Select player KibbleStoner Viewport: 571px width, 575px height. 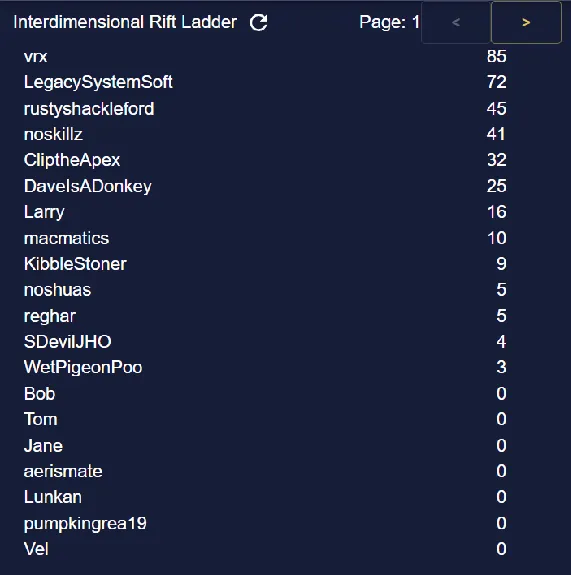point(75,264)
